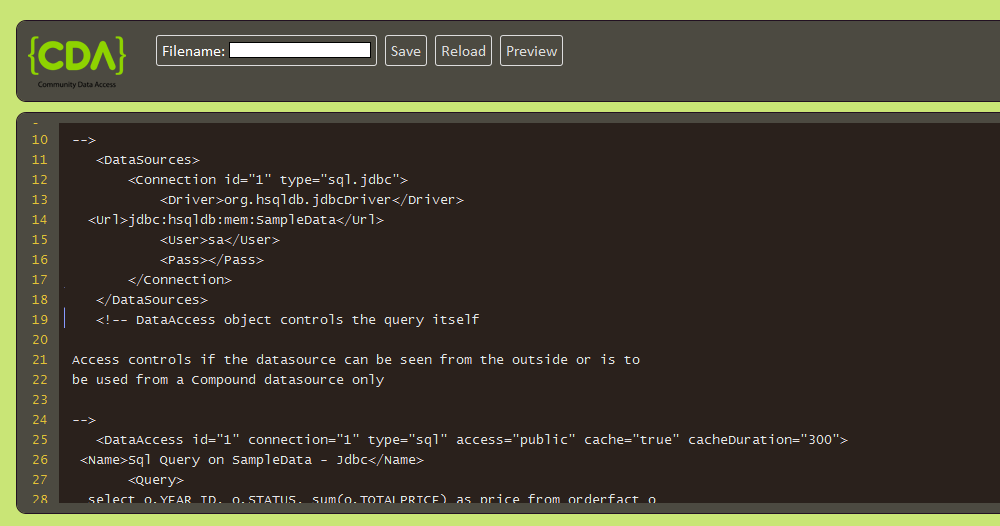Click the DataAccess object comment line
1000x526 pixels.
288,320
